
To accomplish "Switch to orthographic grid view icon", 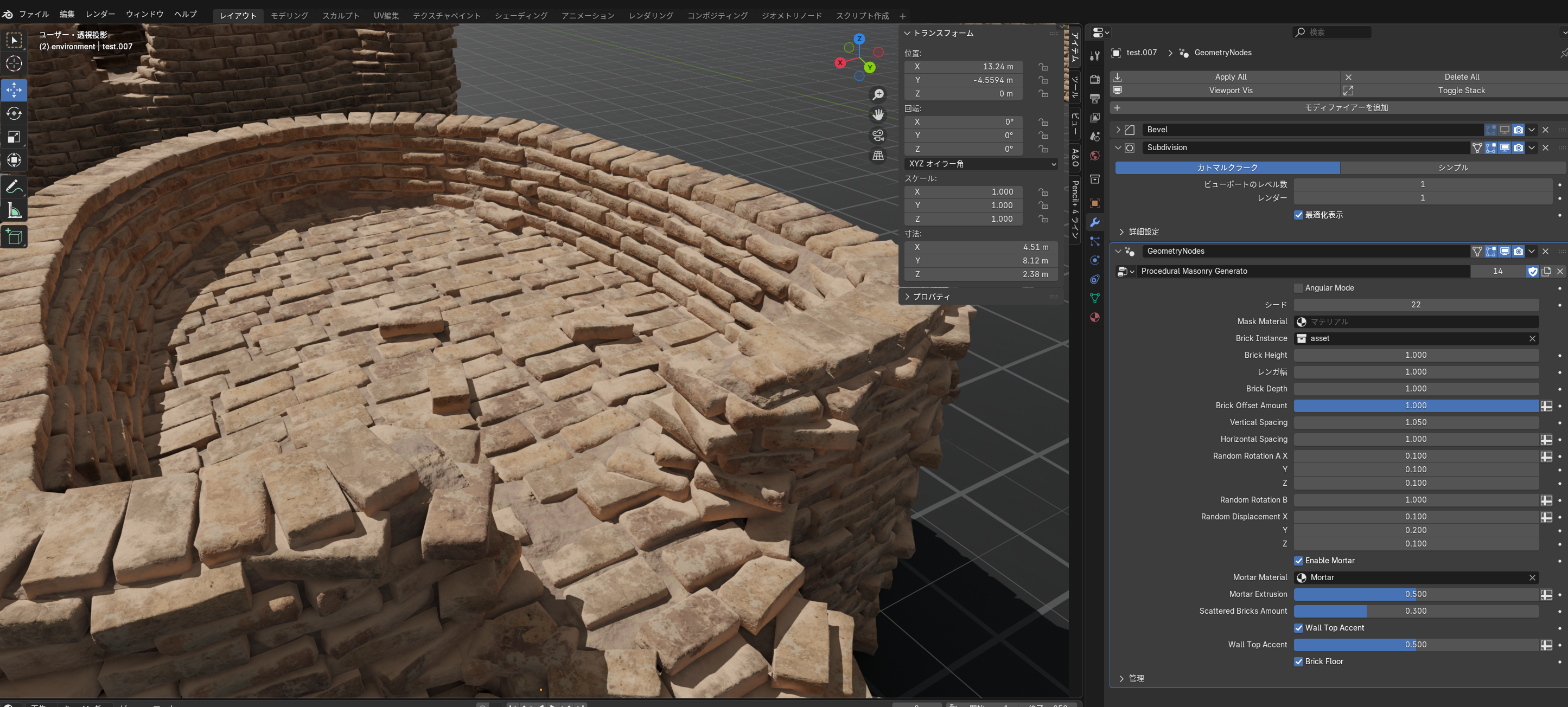I will pos(878,156).
